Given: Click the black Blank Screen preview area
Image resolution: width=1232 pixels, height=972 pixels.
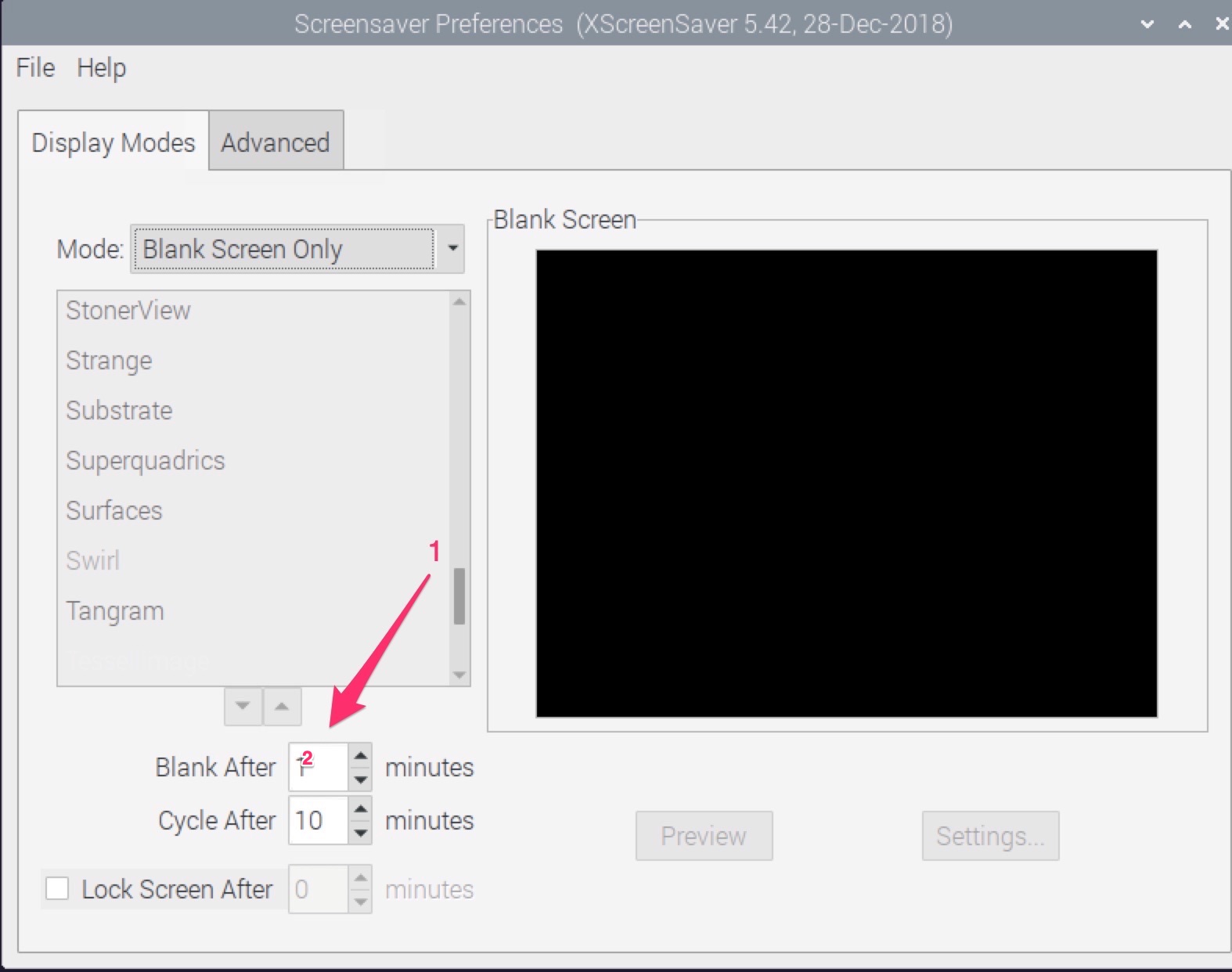Looking at the screenshot, I should point(846,484).
